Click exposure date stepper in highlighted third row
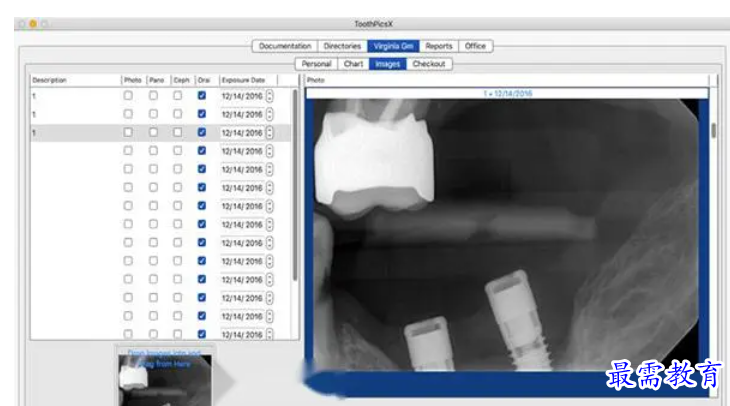 [x=270, y=132]
